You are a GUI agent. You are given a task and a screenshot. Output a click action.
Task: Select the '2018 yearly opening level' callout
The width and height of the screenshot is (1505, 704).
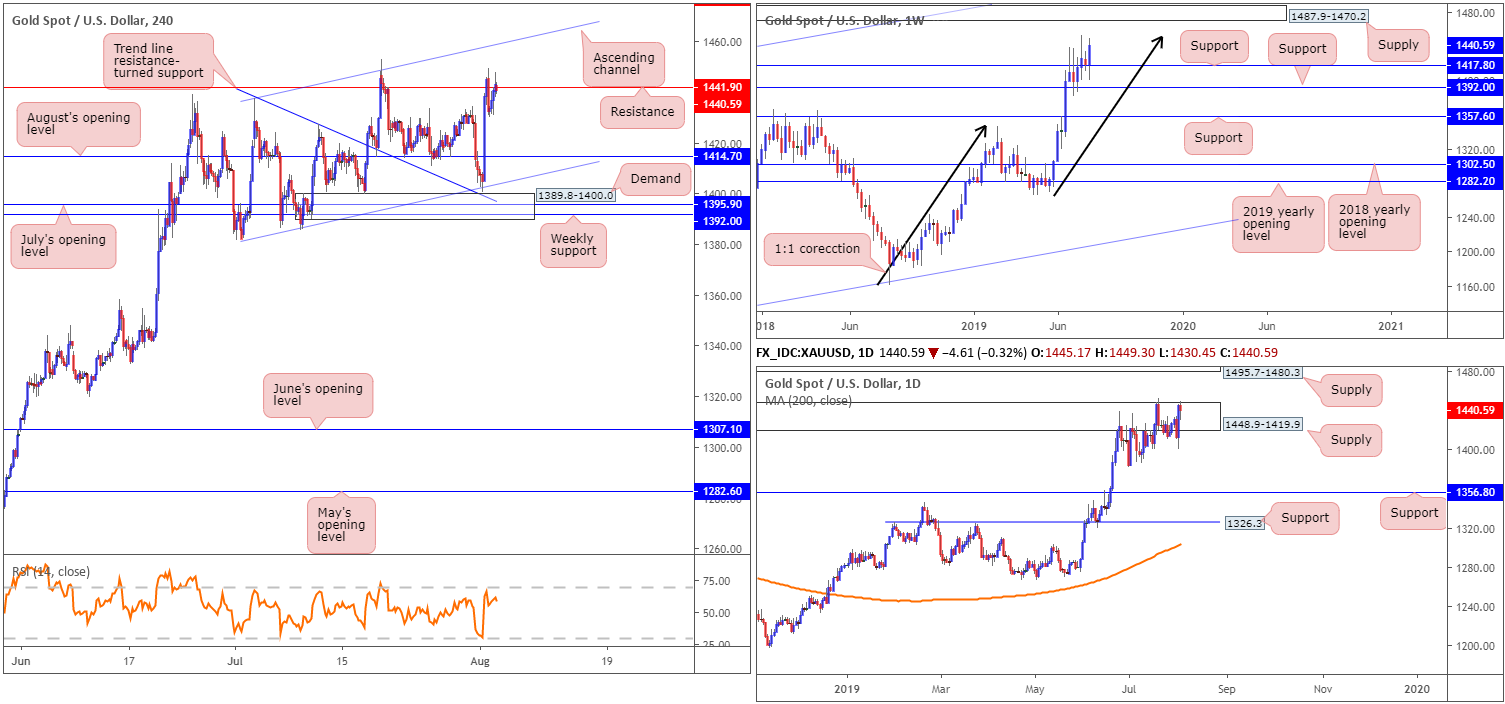(1376, 223)
